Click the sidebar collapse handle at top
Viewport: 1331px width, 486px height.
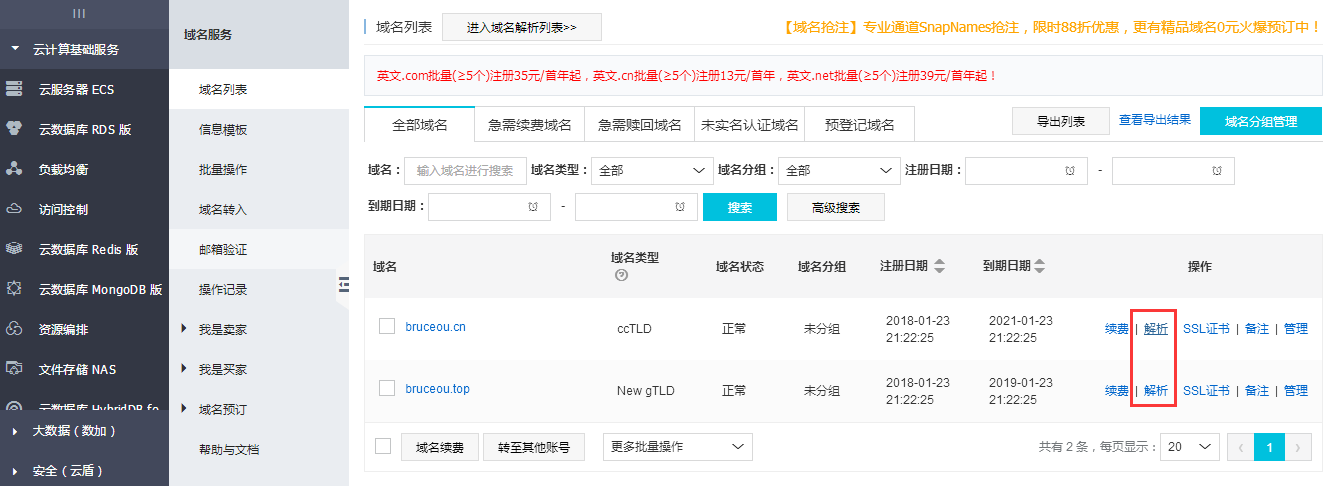pos(79,13)
